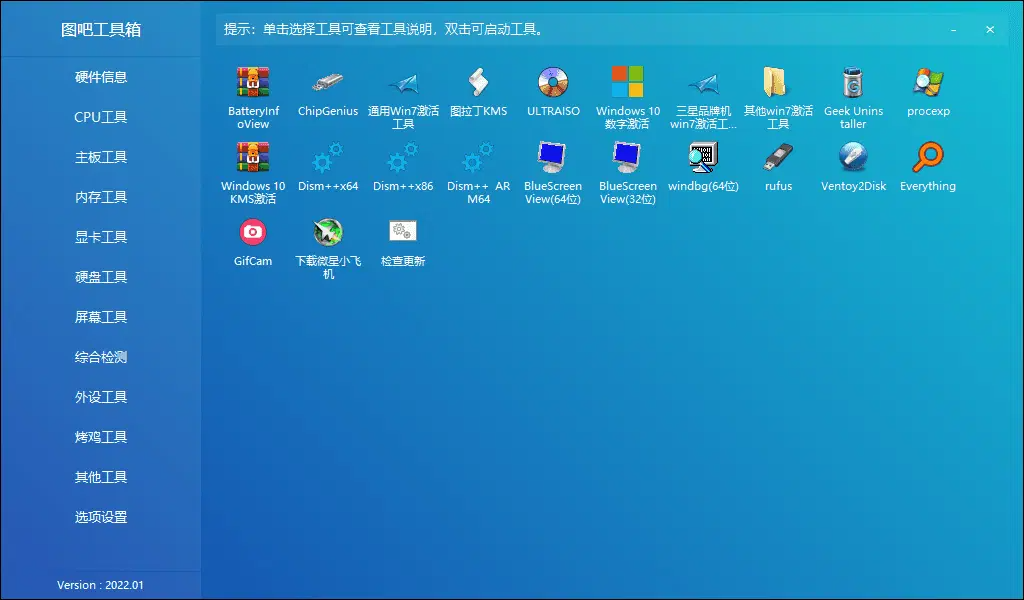Launch ChipGenius
This screenshot has height=600, width=1024.
[327, 85]
